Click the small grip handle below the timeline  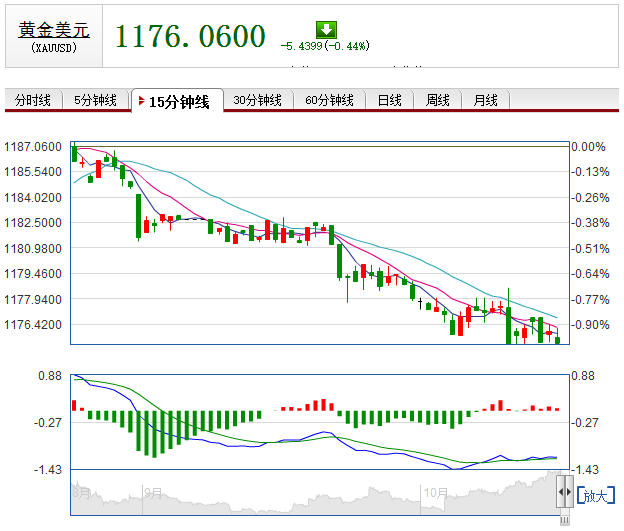click(565, 520)
